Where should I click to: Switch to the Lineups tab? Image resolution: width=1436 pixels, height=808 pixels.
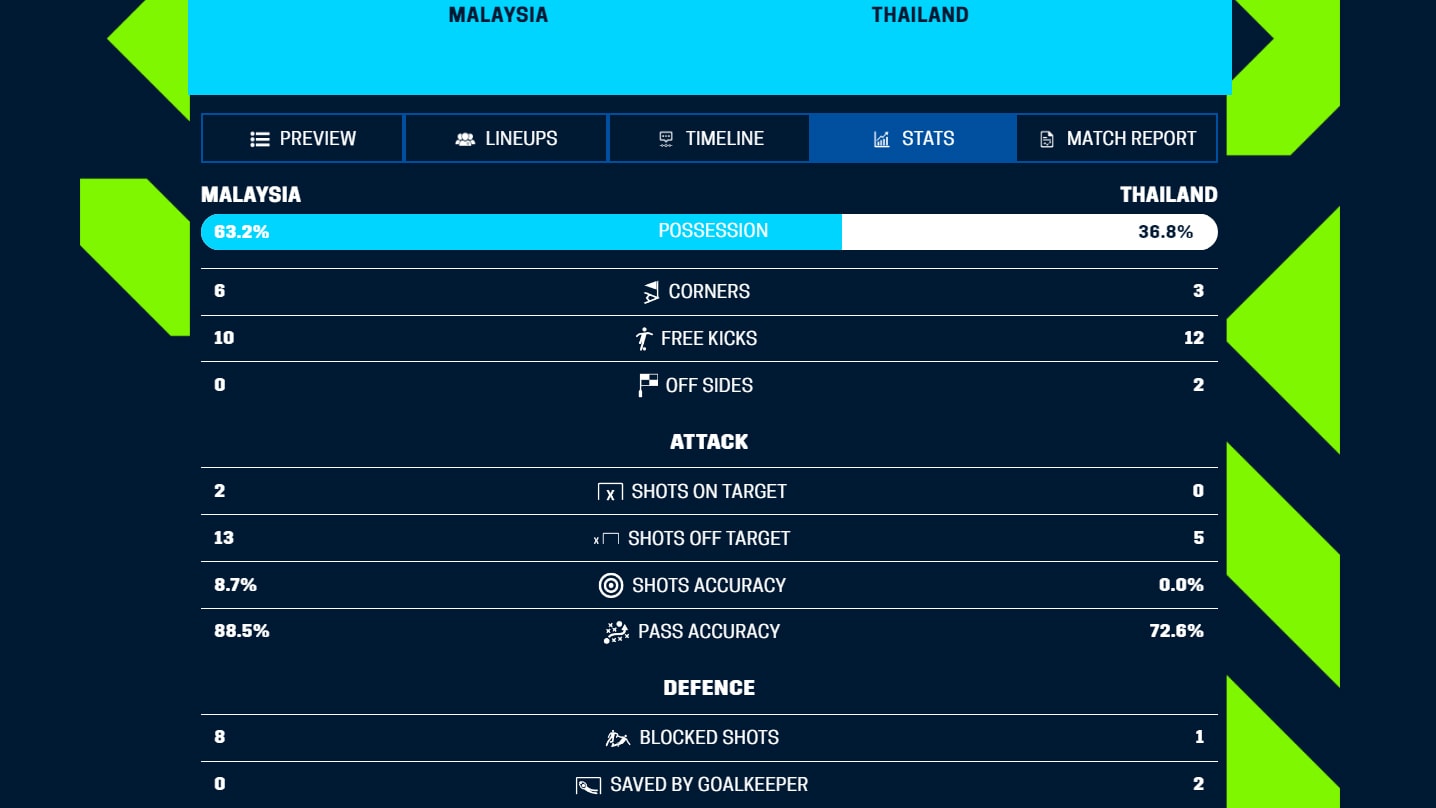pyautogui.click(x=506, y=138)
